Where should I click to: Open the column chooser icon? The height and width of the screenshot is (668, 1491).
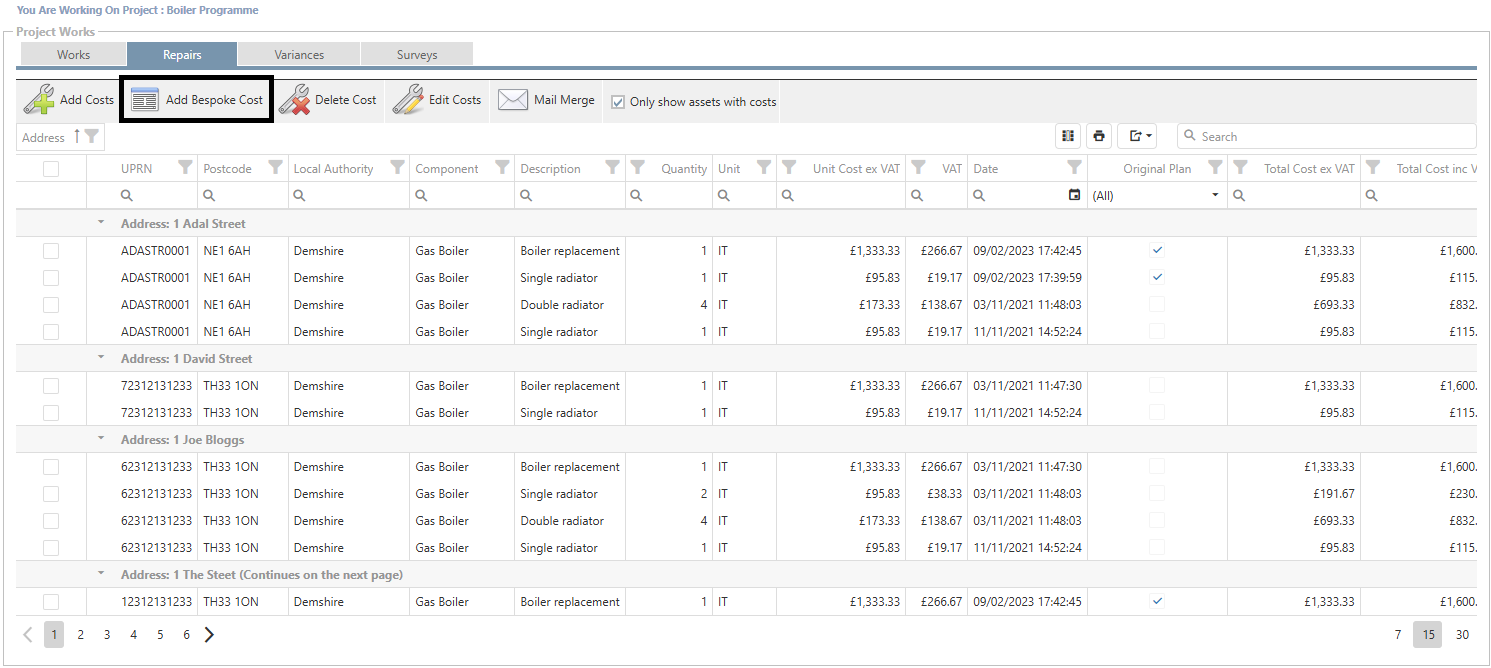click(x=1068, y=136)
